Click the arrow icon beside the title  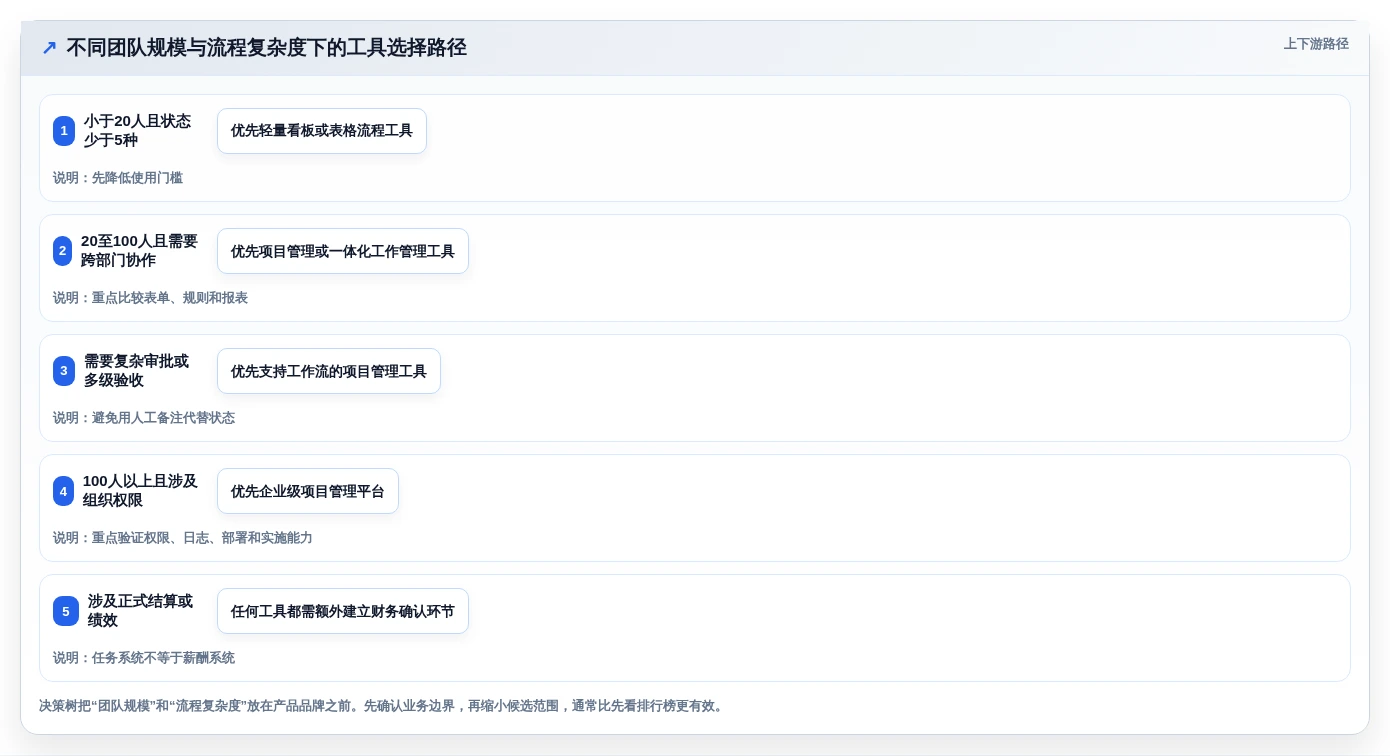(49, 48)
